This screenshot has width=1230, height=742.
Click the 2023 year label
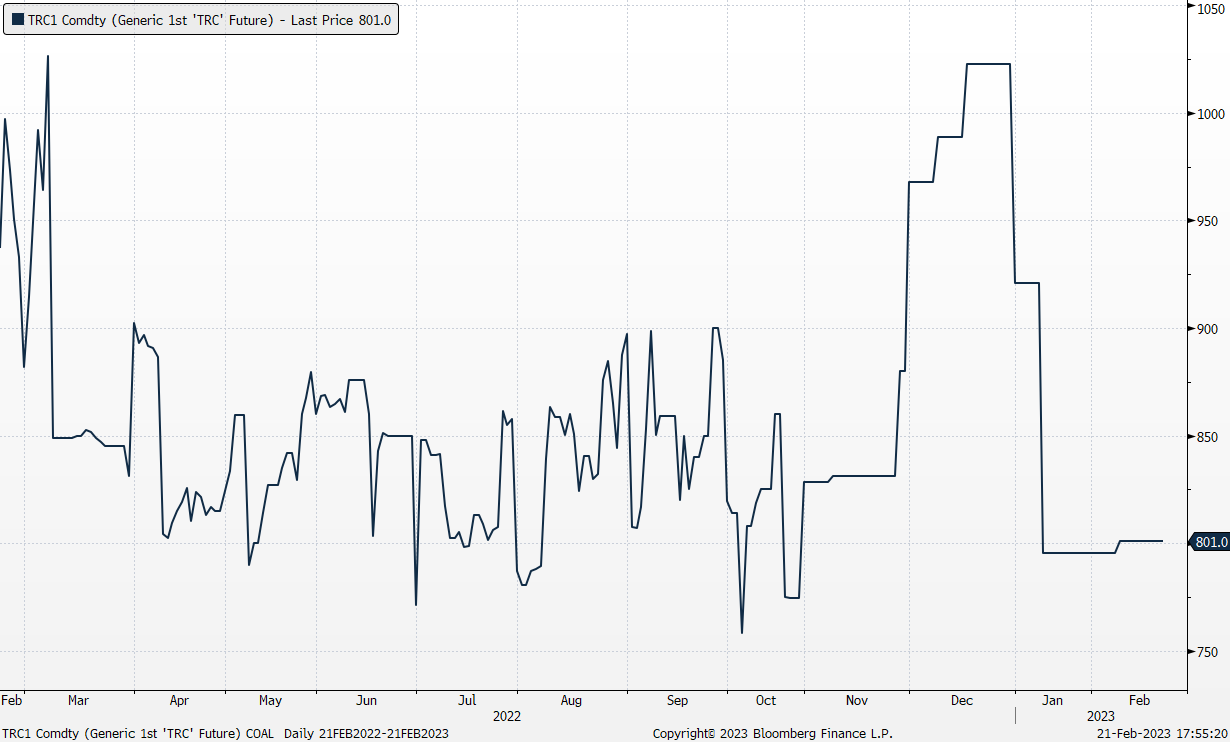[x=1101, y=716]
